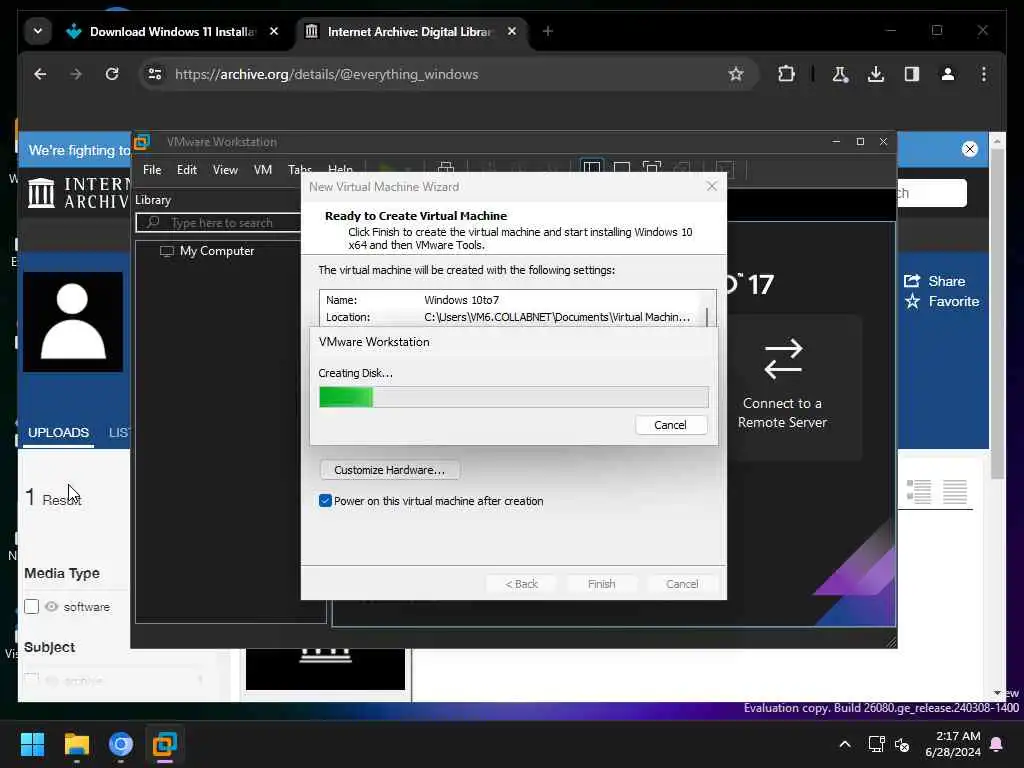Open the uploaded item thumbnail below VMware
Image resolution: width=1024 pixels, height=768 pixels.
(325, 669)
